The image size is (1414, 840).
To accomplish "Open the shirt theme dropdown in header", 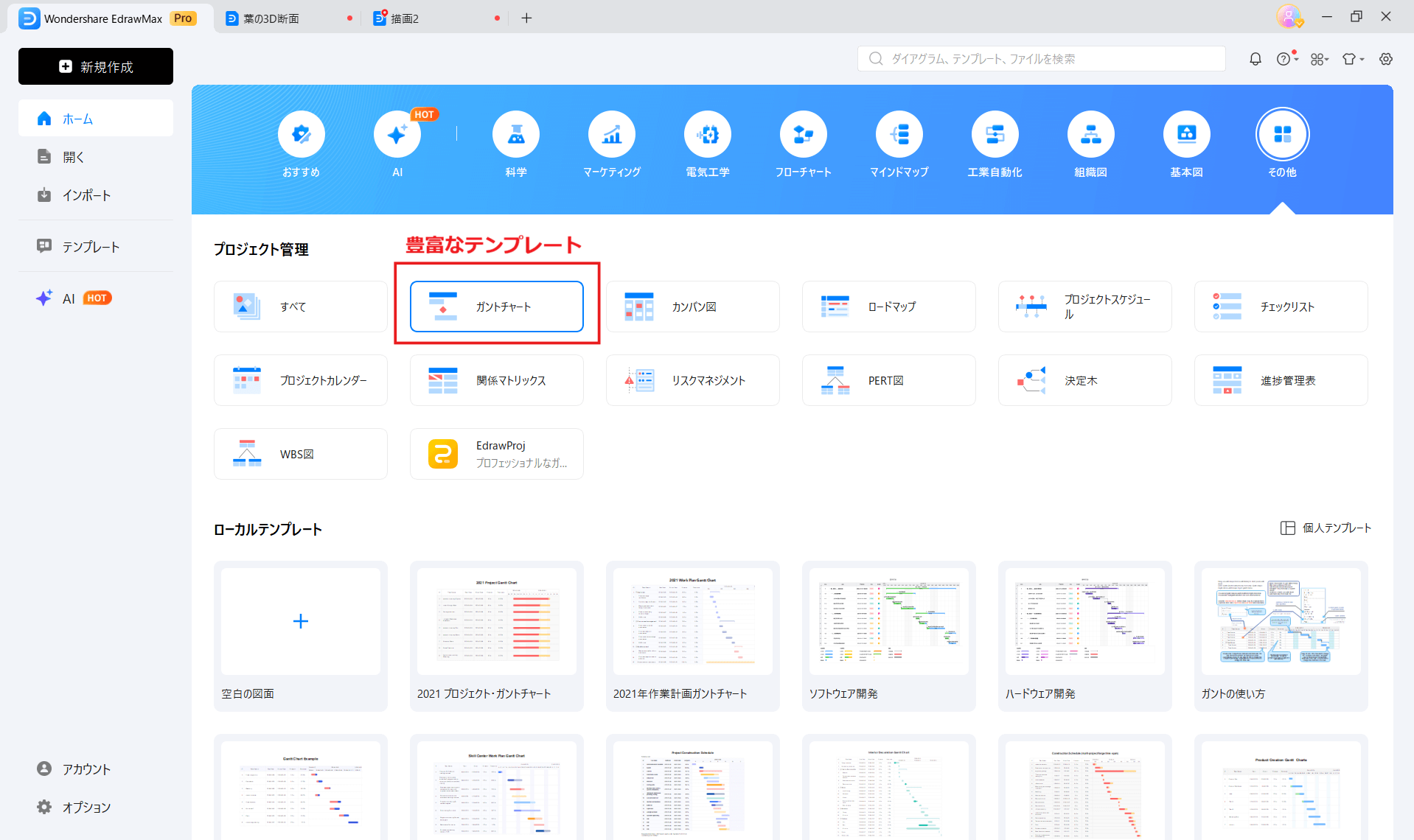I will pyautogui.click(x=1352, y=59).
